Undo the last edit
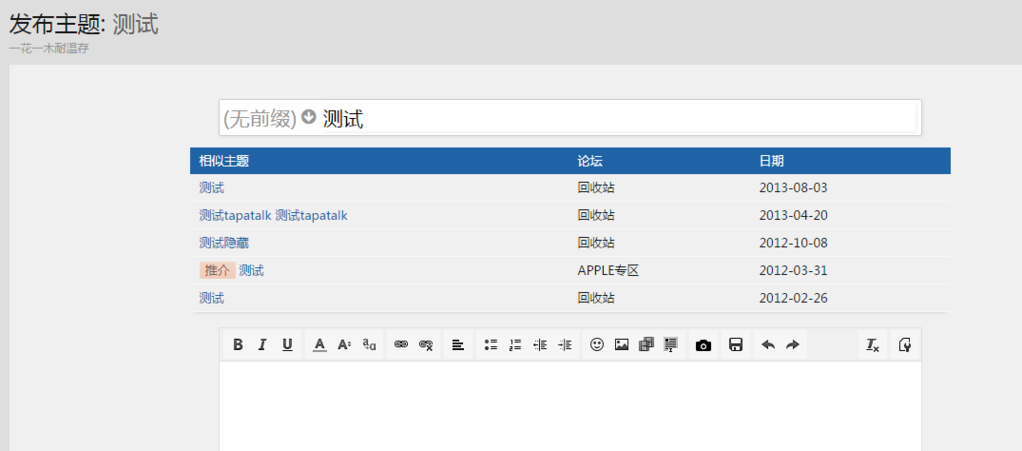Screen dimensions: 1022x451 [x=768, y=345]
